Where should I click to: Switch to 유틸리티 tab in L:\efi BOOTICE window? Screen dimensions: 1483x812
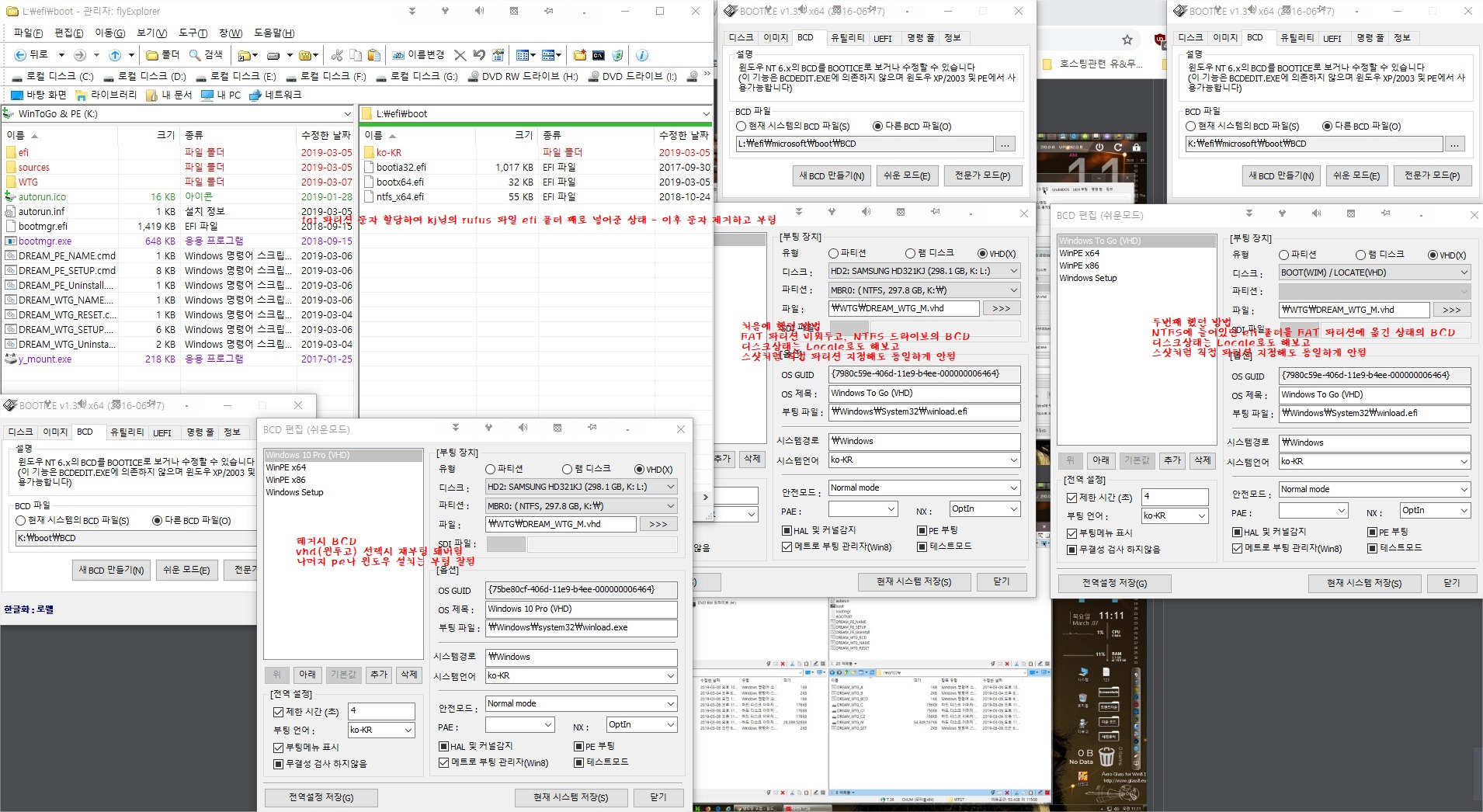coord(847,37)
